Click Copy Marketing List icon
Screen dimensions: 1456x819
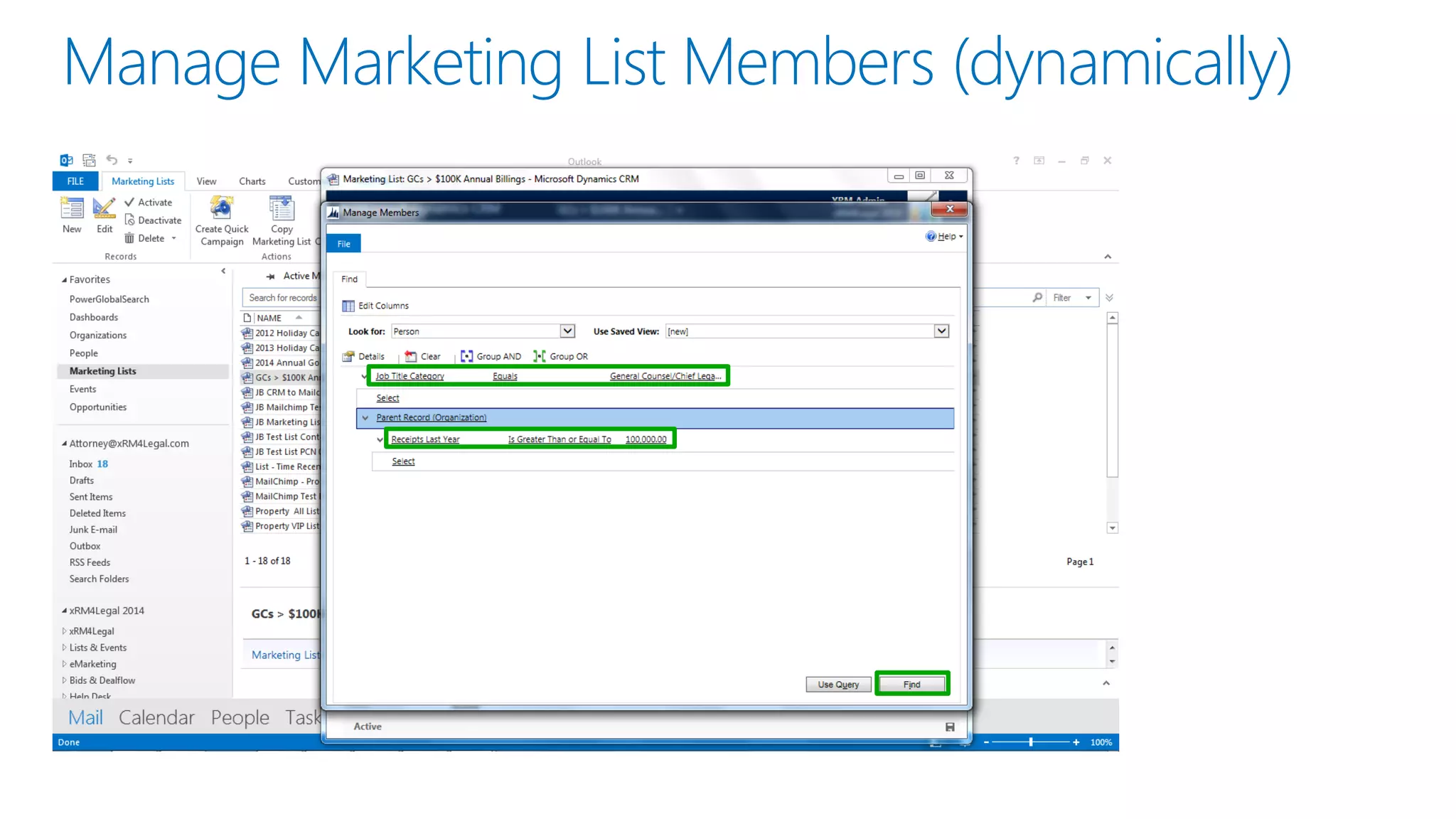pos(282,208)
